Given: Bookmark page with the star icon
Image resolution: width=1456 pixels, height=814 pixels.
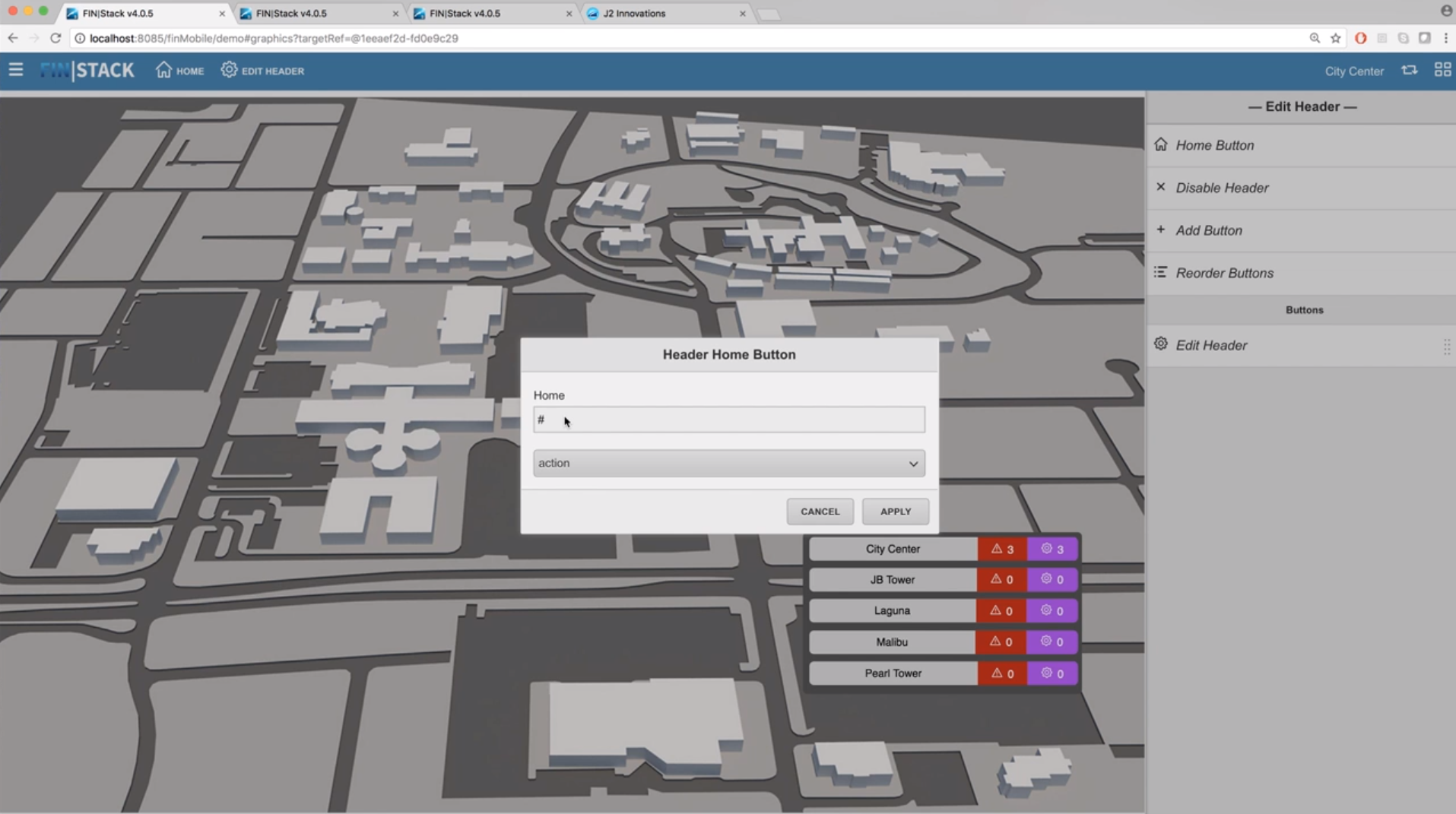Looking at the screenshot, I should tap(1335, 38).
